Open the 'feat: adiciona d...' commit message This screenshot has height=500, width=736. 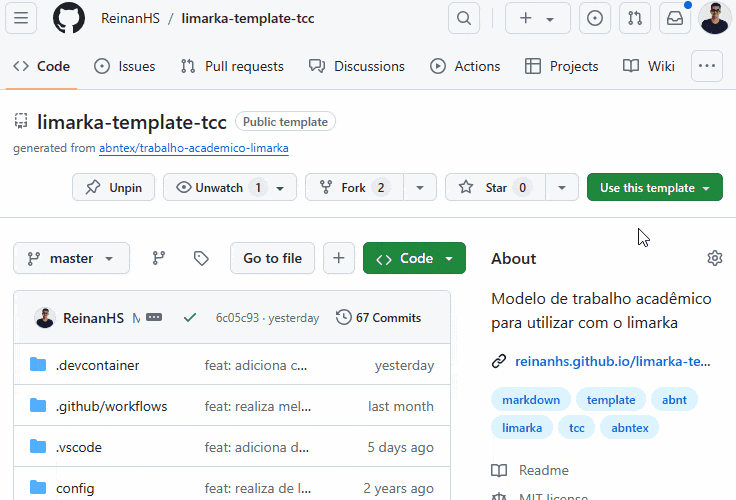(x=257, y=447)
